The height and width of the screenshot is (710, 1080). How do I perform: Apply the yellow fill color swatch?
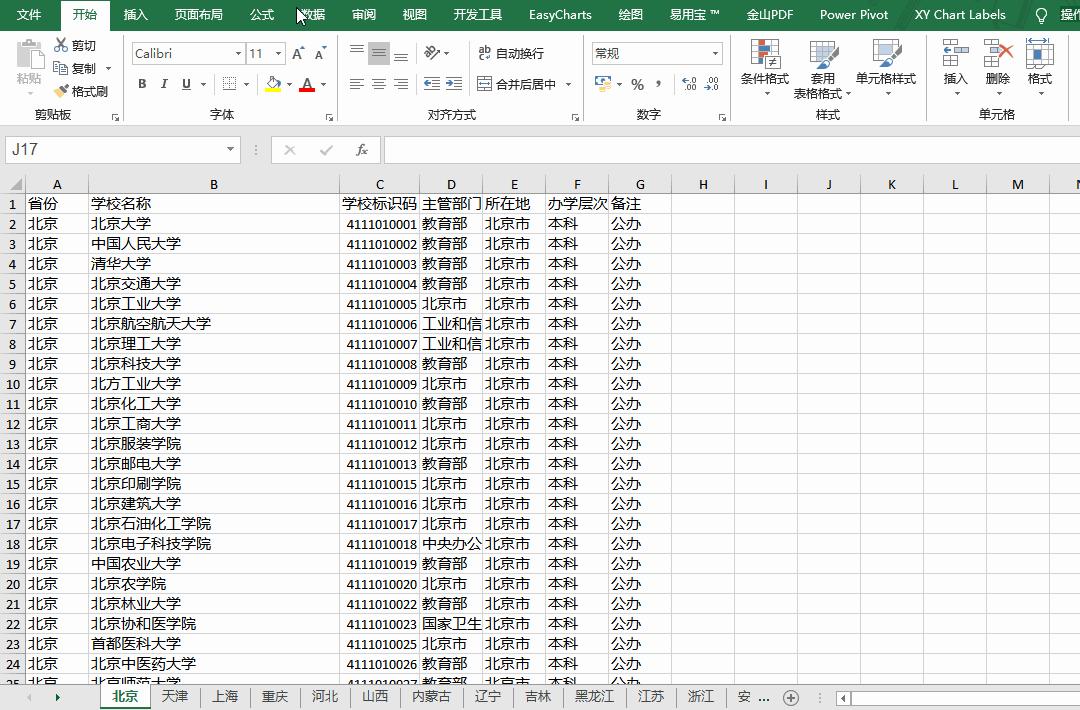(273, 85)
